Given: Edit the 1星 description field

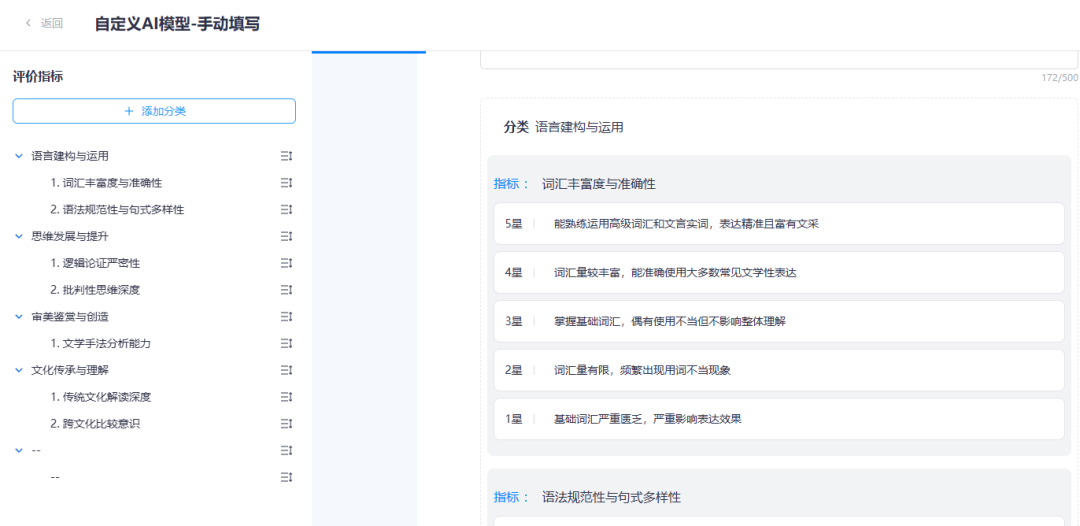Looking at the screenshot, I should coord(779,419).
